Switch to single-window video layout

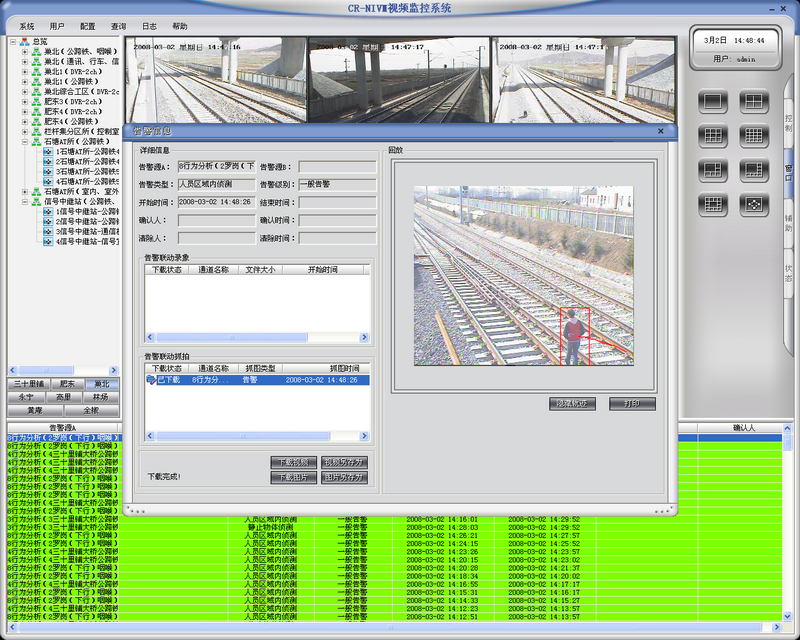pos(712,102)
